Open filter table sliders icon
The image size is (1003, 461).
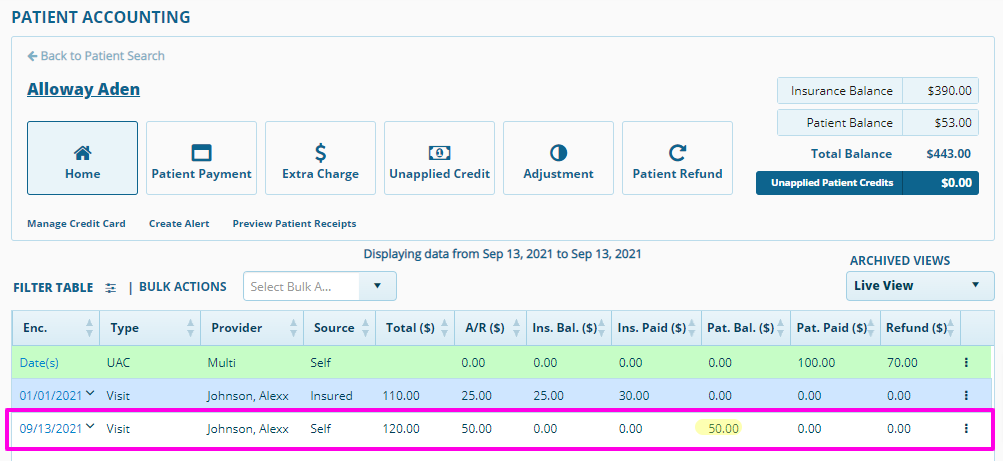(111, 288)
